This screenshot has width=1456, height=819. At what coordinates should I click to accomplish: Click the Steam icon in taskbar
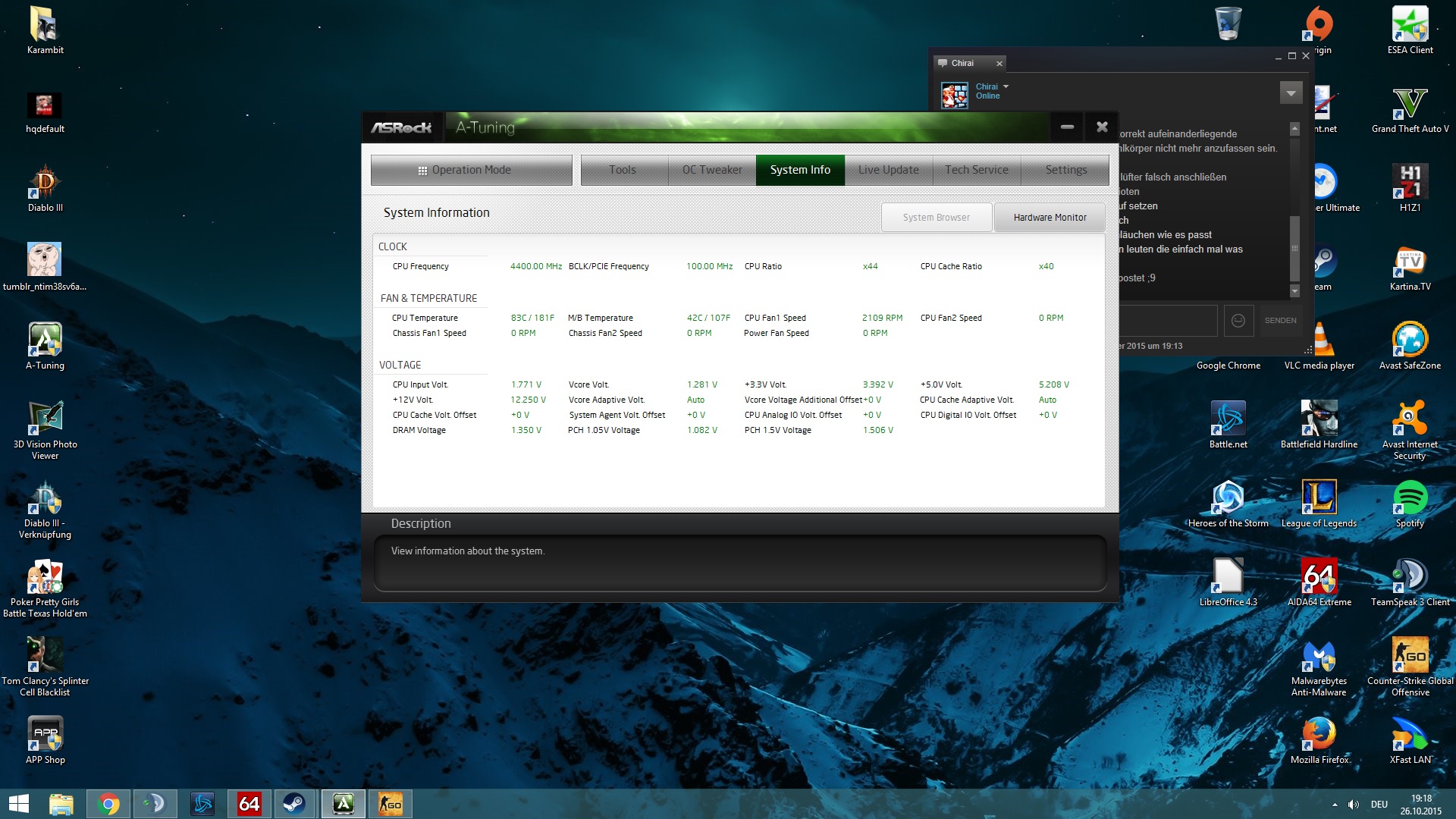294,804
